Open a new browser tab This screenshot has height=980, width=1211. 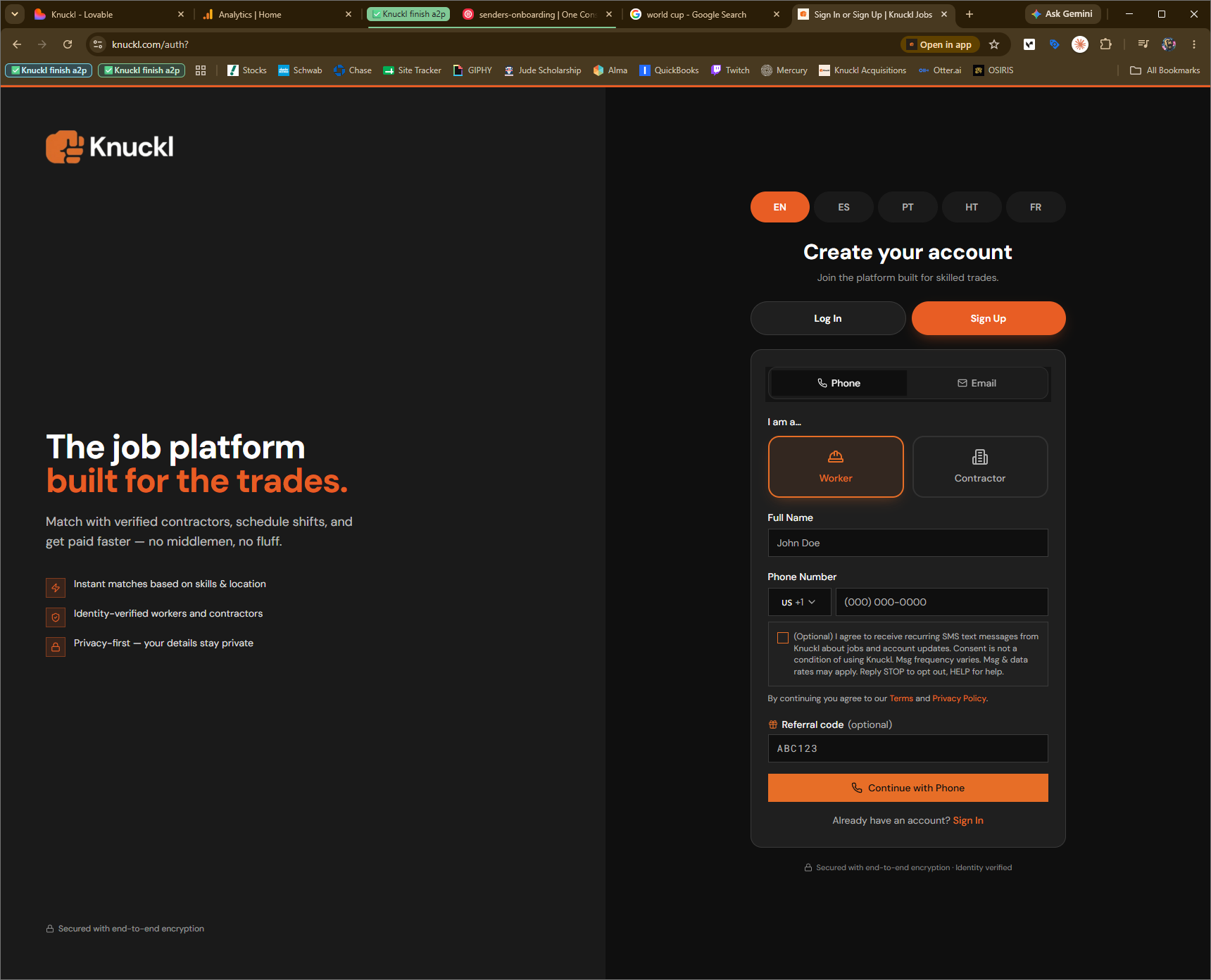(x=970, y=14)
